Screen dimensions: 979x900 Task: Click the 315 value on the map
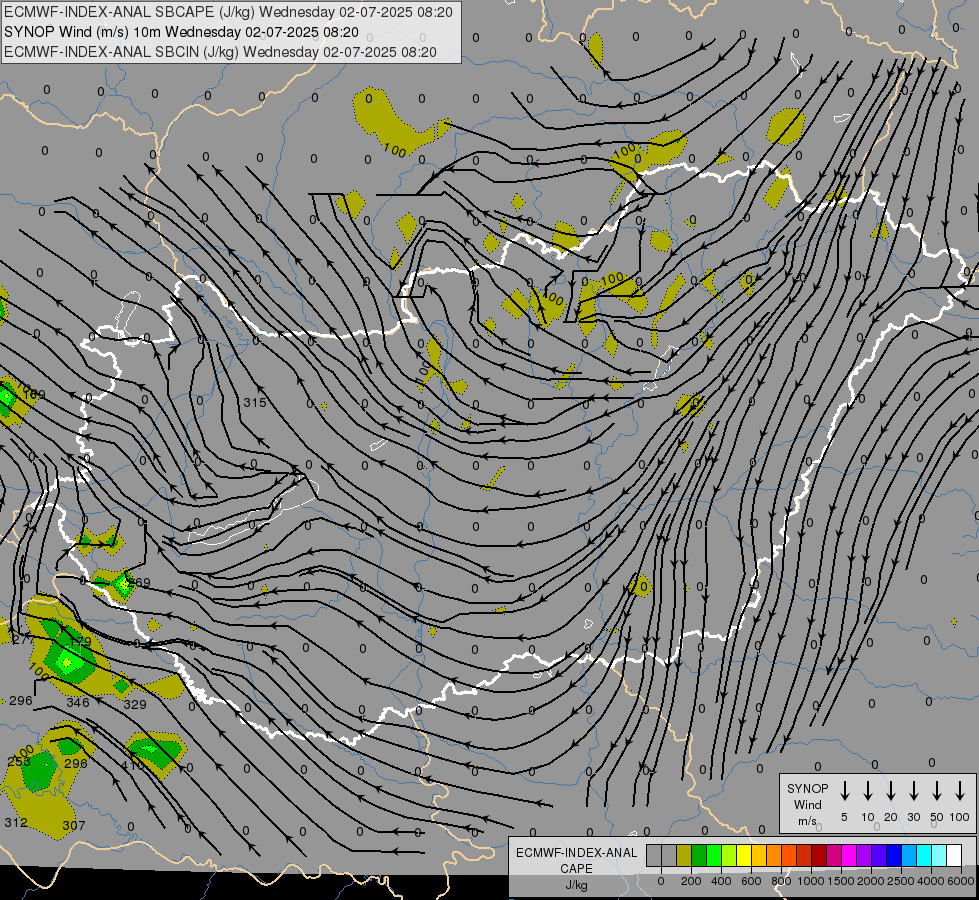coord(255,403)
